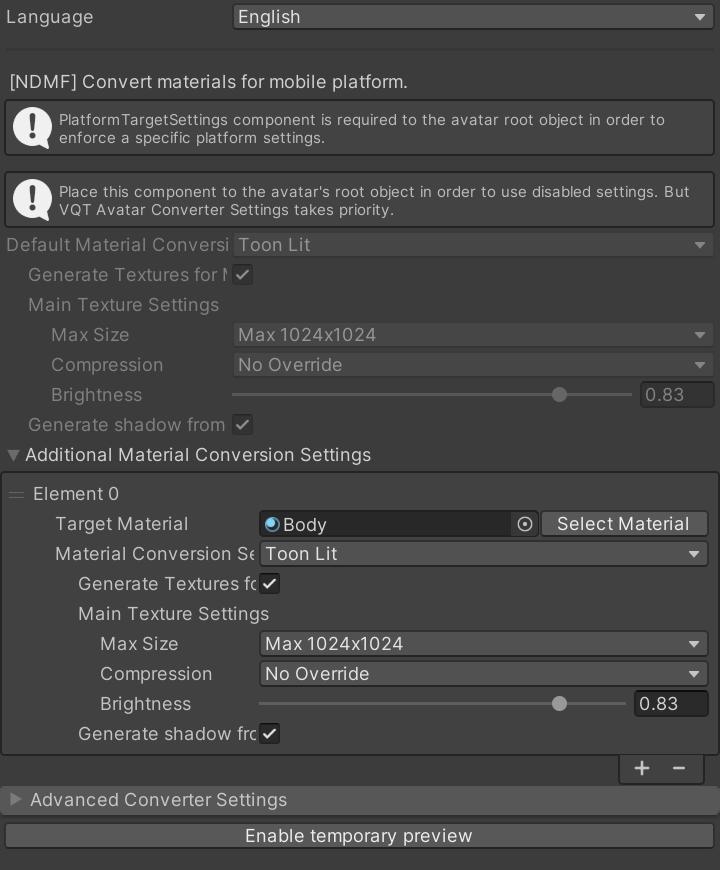The height and width of the screenshot is (870, 720).
Task: Expand Advanced Converter Settings section
Action: tap(16, 800)
